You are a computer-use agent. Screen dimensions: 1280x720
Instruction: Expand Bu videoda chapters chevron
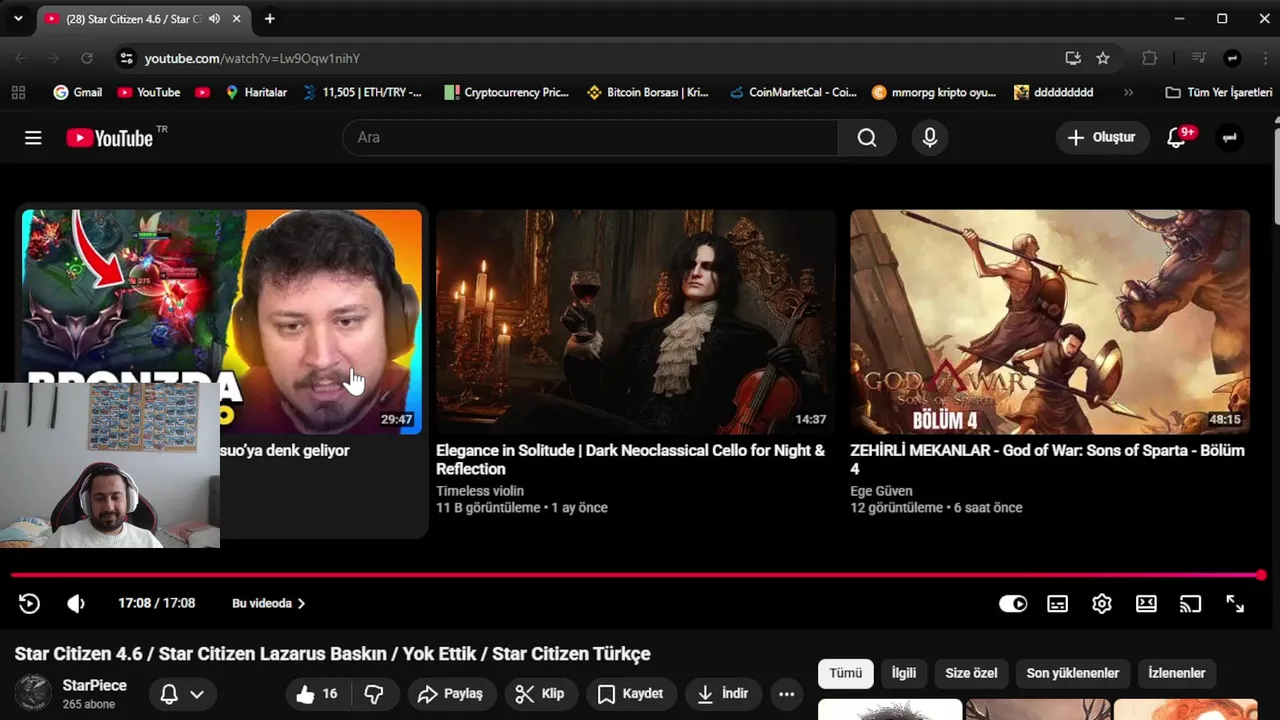(301, 603)
